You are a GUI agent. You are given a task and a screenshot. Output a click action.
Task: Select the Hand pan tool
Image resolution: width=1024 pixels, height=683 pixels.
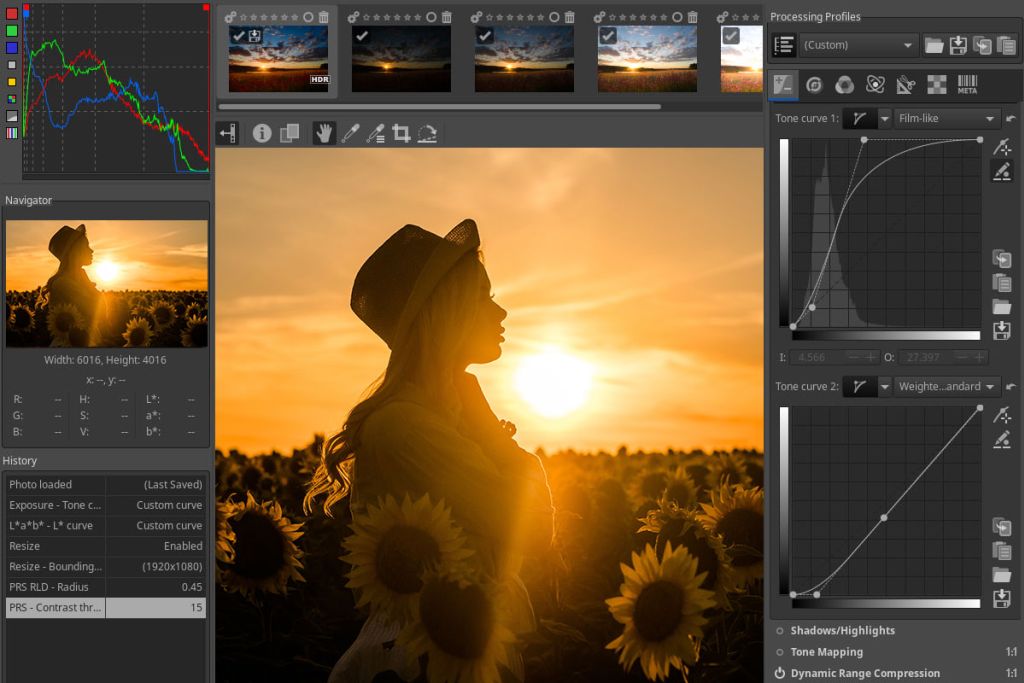pyautogui.click(x=324, y=132)
